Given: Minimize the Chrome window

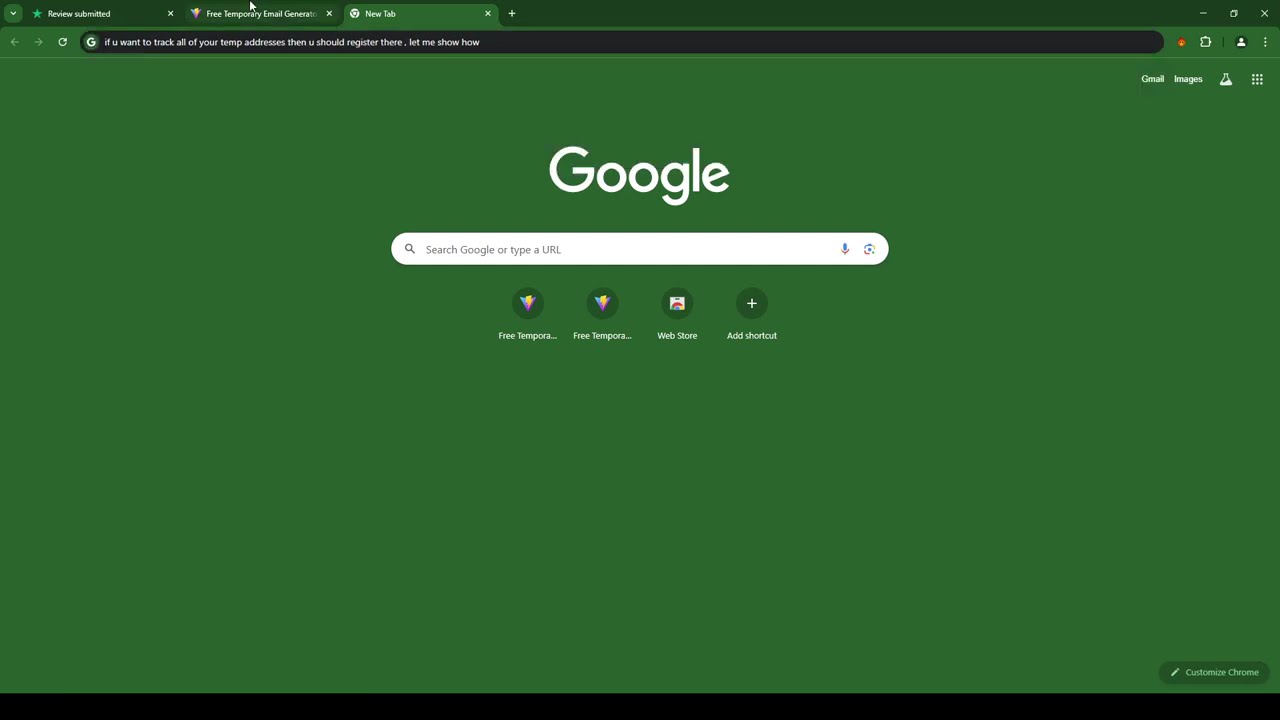Looking at the screenshot, I should click(x=1203, y=14).
